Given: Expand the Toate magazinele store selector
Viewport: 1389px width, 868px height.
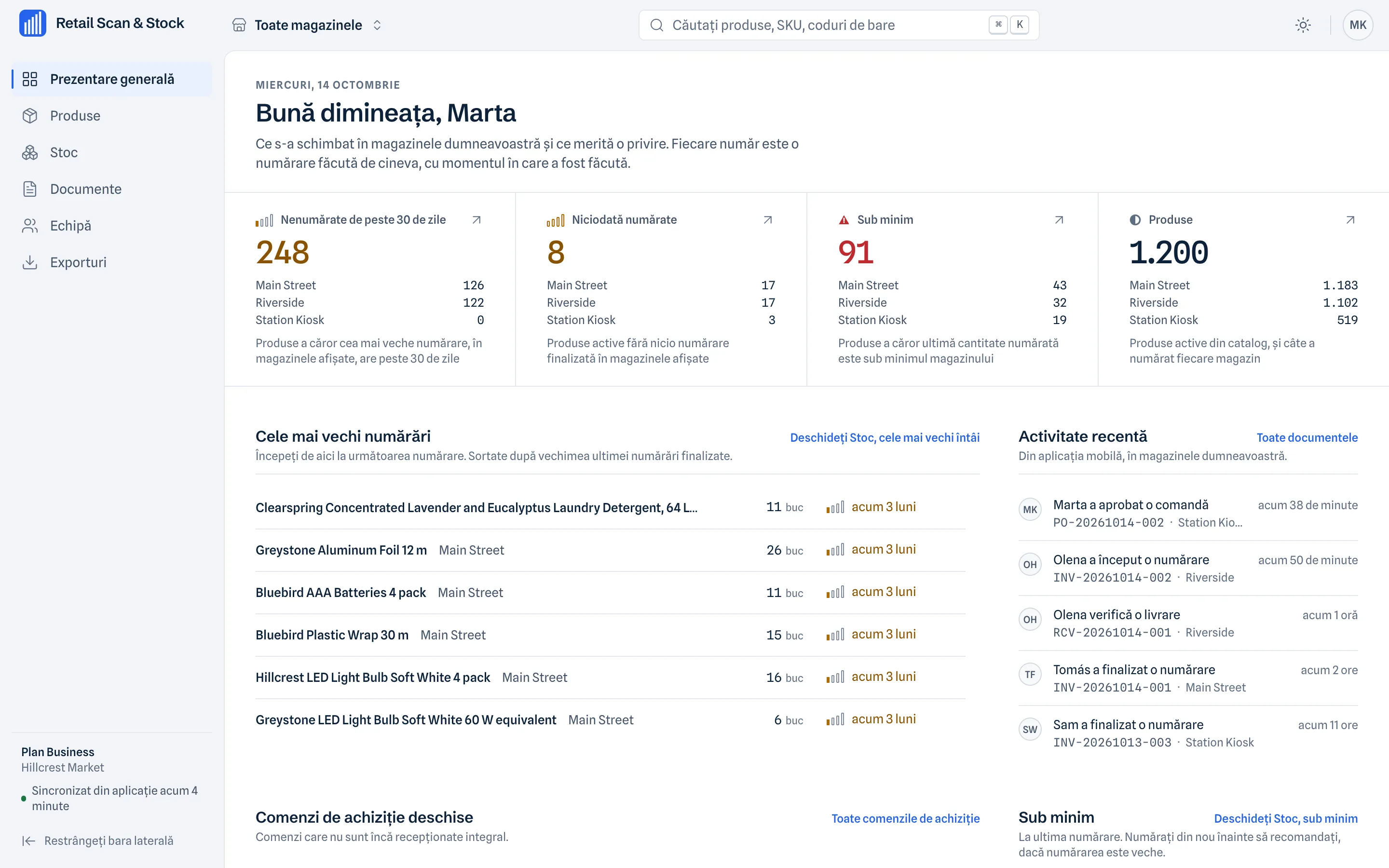Looking at the screenshot, I should tap(307, 25).
